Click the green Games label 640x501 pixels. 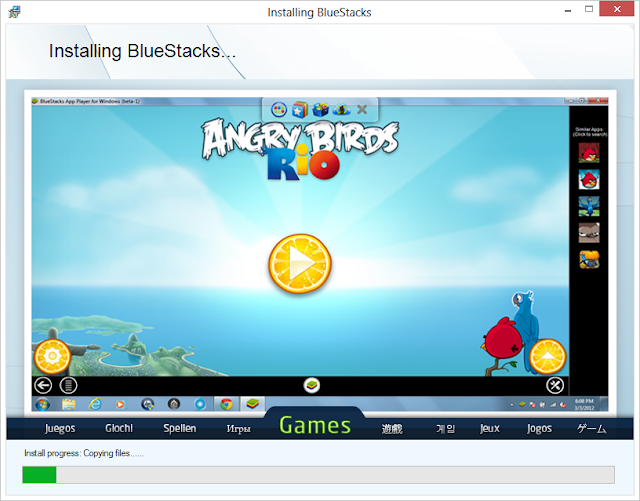[315, 425]
